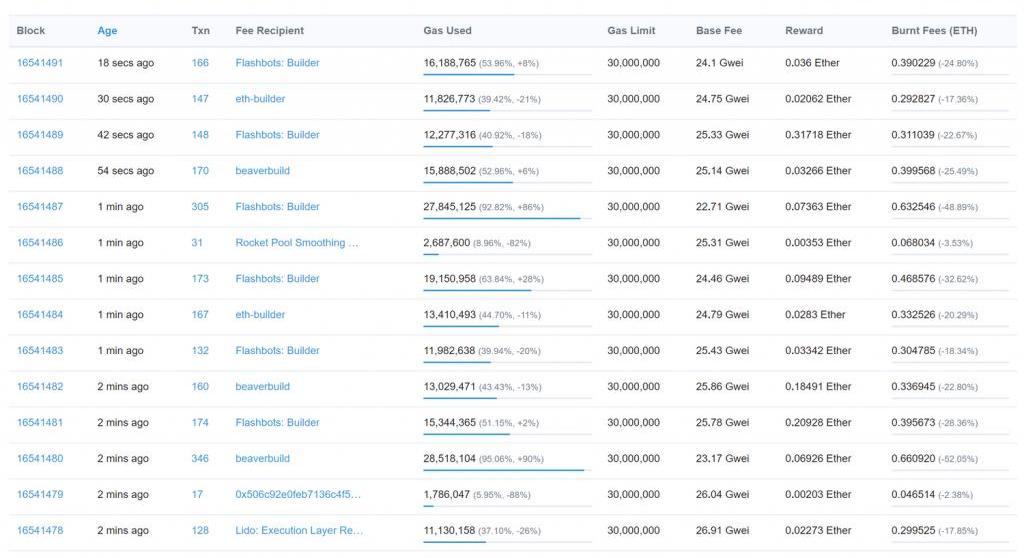The width and height of the screenshot is (1024, 558).
Task: Open block number 16541487
Action: tap(40, 207)
